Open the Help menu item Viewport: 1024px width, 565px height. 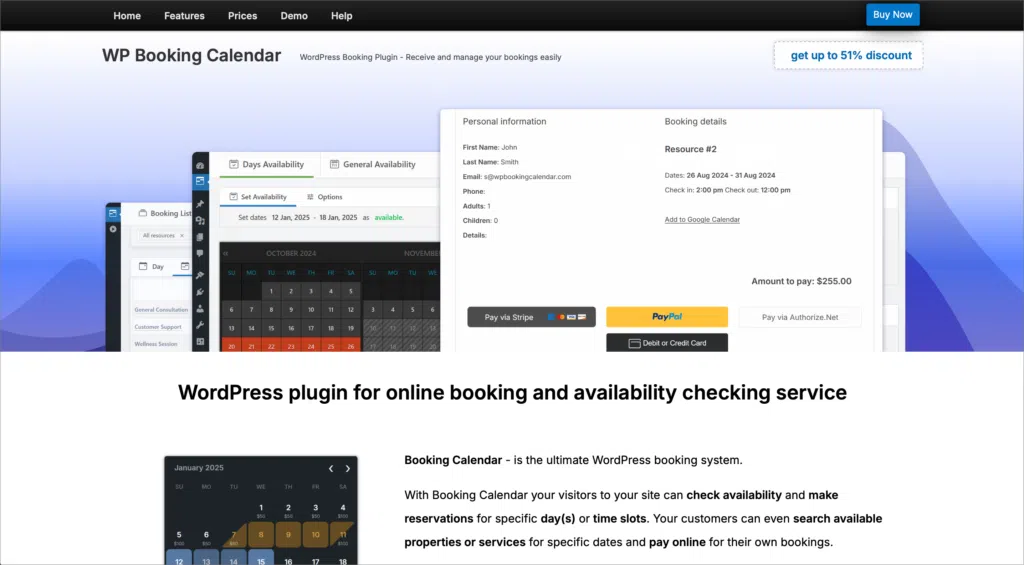(342, 16)
